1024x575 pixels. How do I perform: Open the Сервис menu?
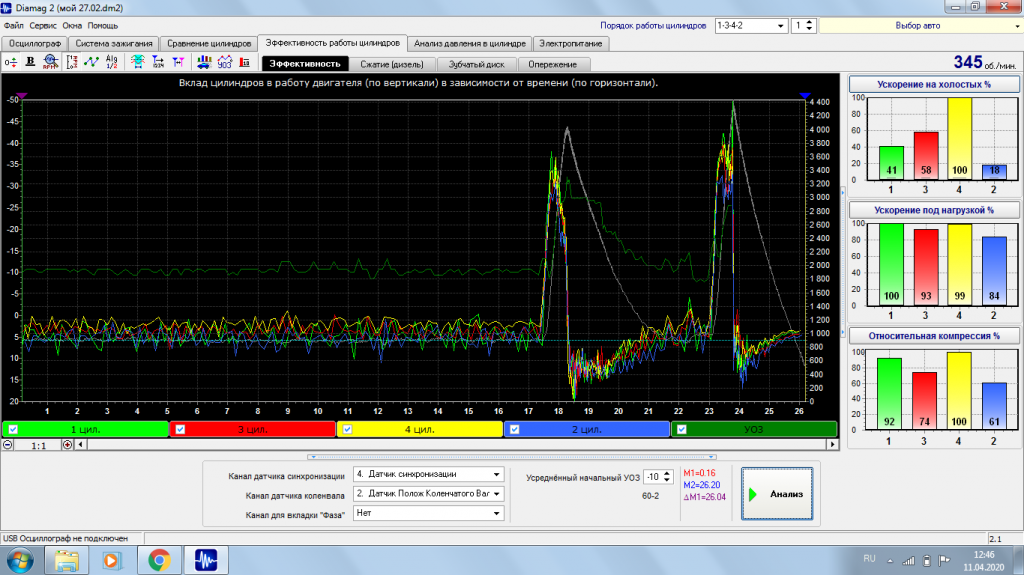pyautogui.click(x=43, y=25)
